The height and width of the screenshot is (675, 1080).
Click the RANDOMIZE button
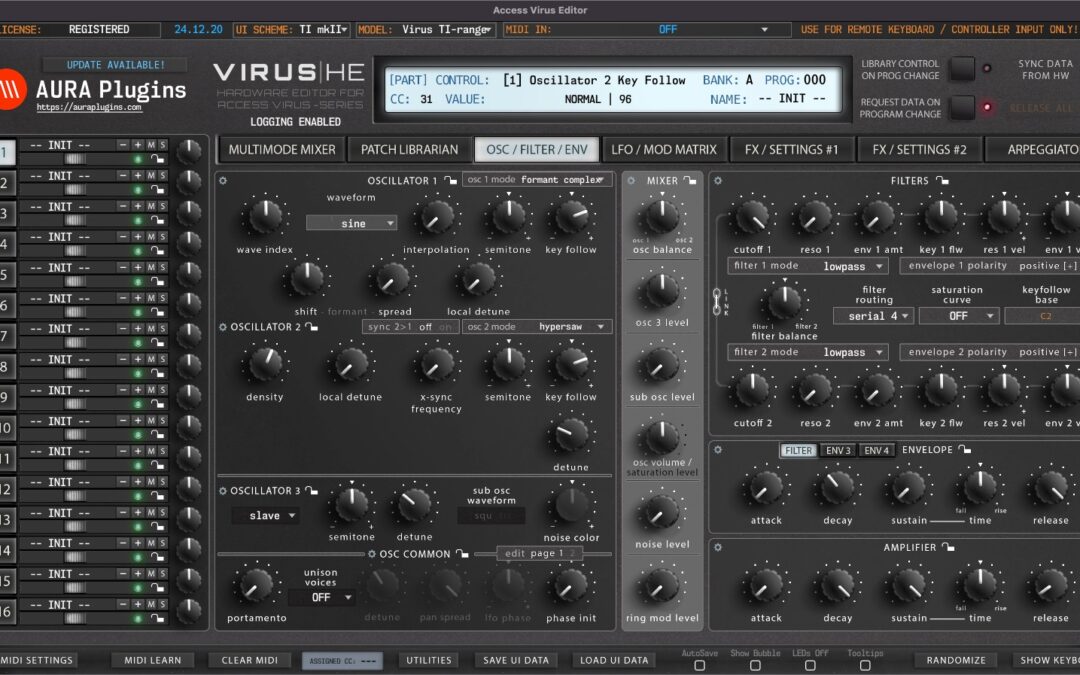(x=955, y=660)
